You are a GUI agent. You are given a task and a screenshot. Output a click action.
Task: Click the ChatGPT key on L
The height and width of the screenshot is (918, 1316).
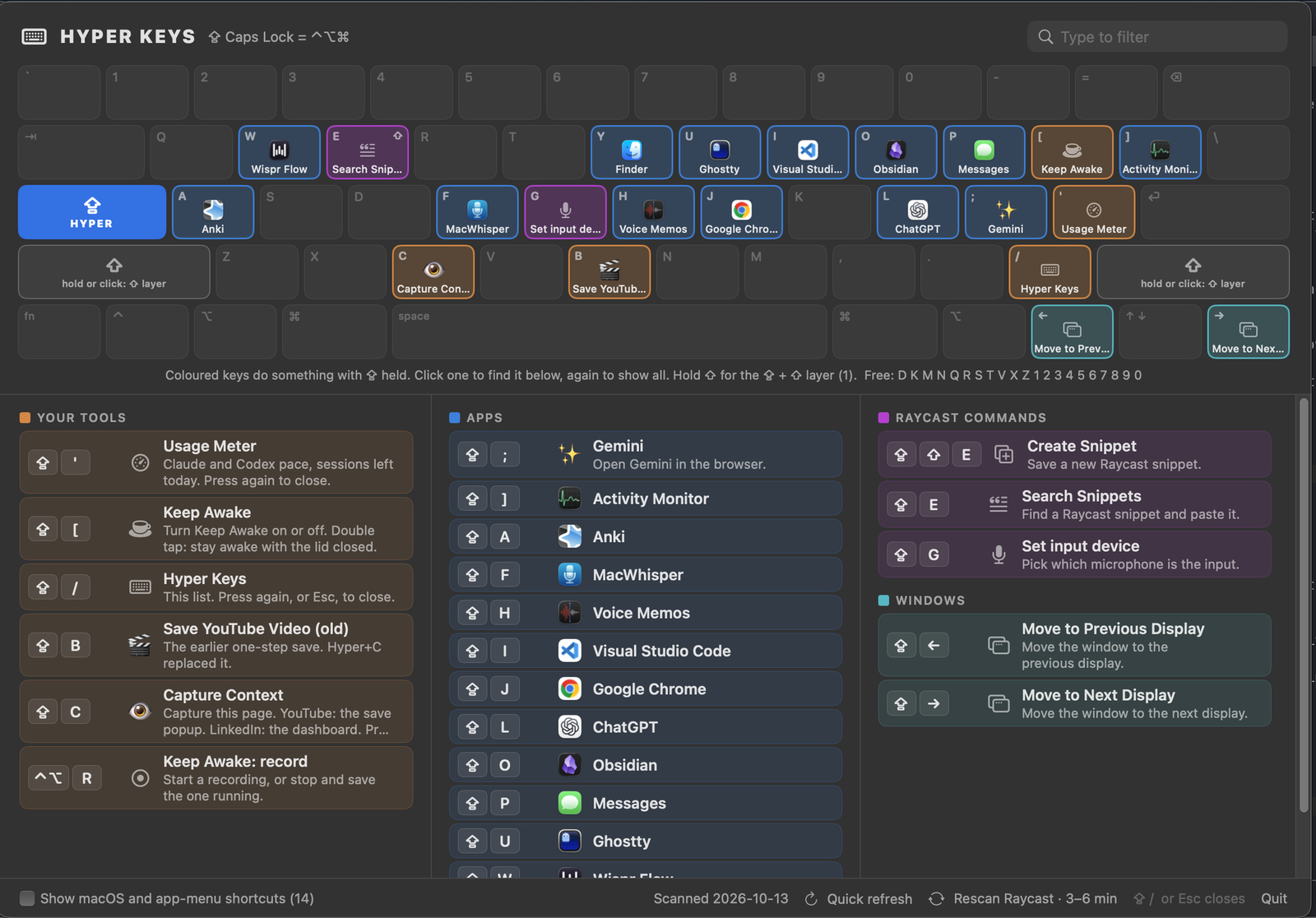(917, 212)
